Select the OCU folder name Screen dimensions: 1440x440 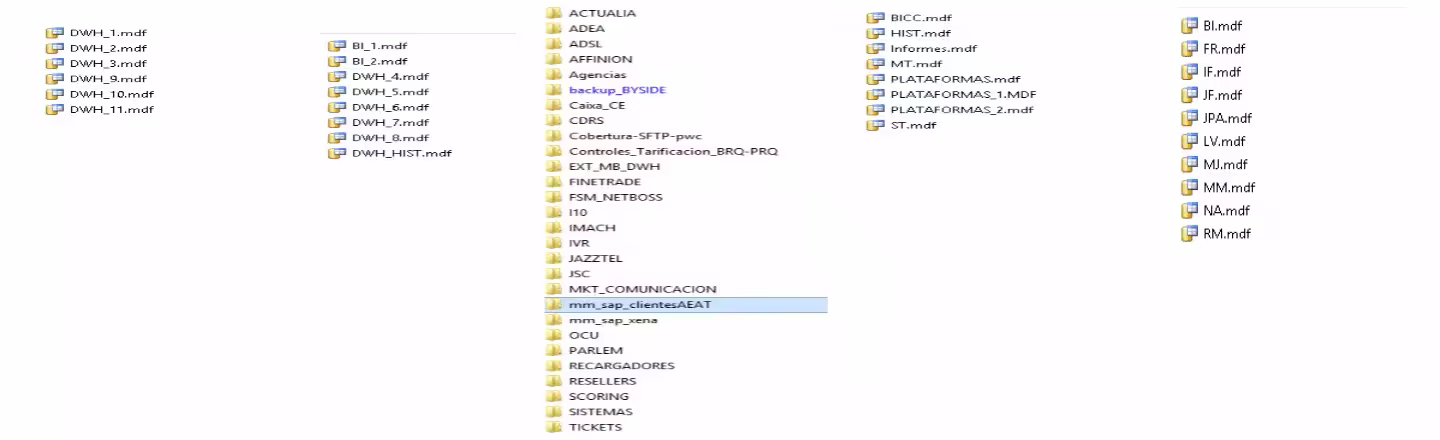point(583,335)
